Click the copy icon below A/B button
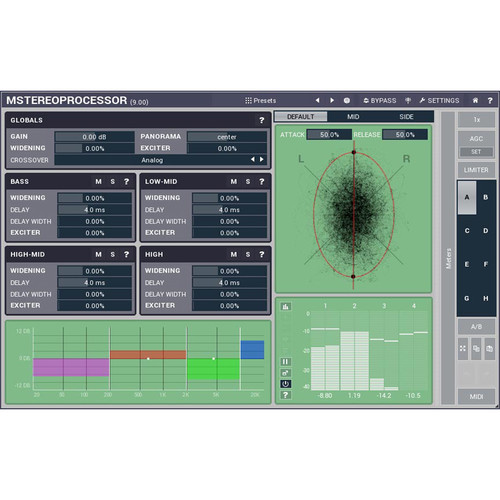The image size is (500, 500). (x=476, y=349)
